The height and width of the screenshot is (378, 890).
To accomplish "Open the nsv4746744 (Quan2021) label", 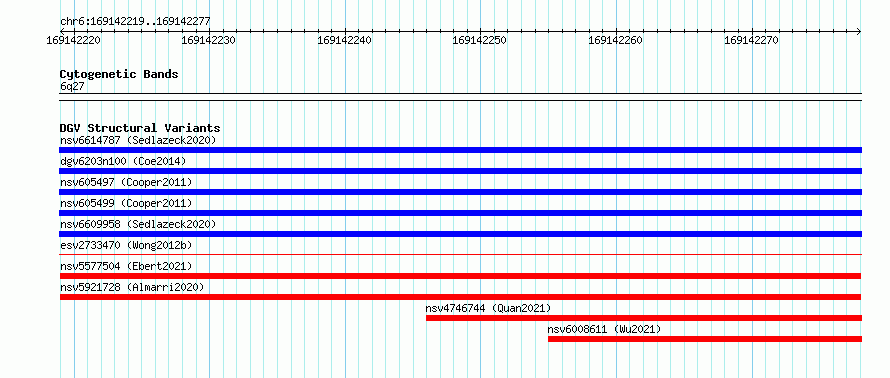I will [x=488, y=308].
